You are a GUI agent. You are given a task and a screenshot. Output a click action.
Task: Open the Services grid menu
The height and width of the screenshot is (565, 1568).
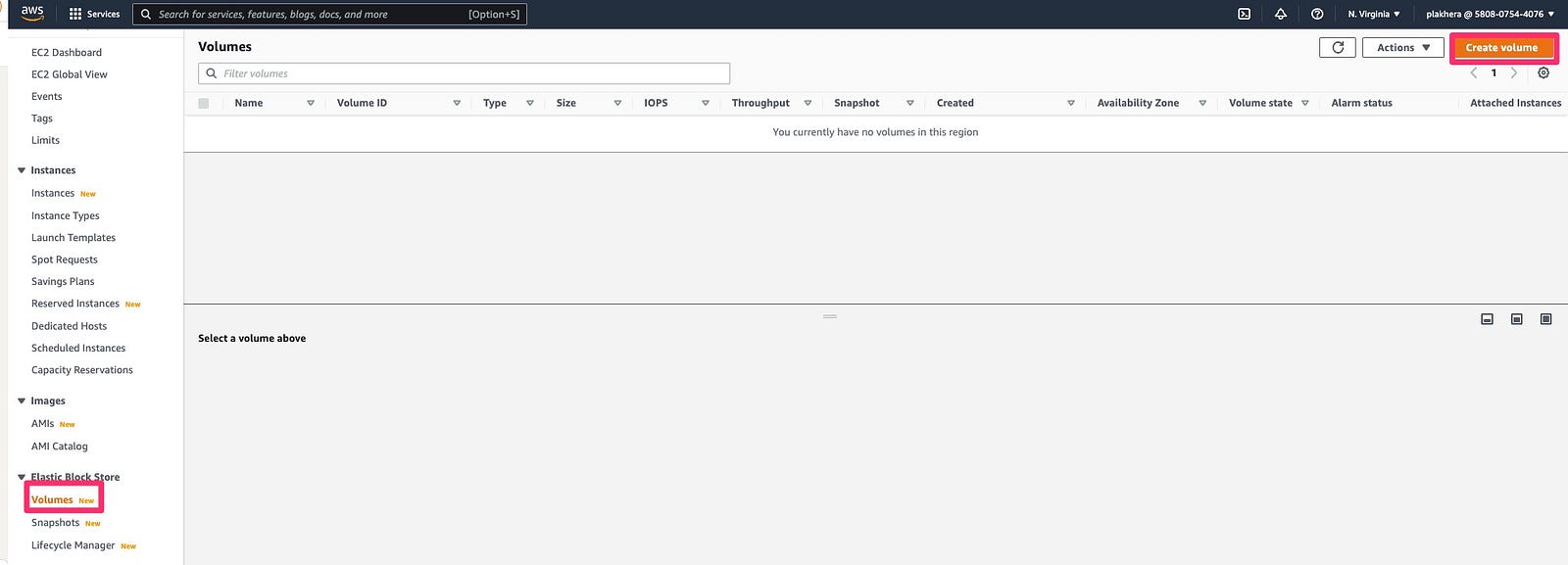tap(94, 14)
